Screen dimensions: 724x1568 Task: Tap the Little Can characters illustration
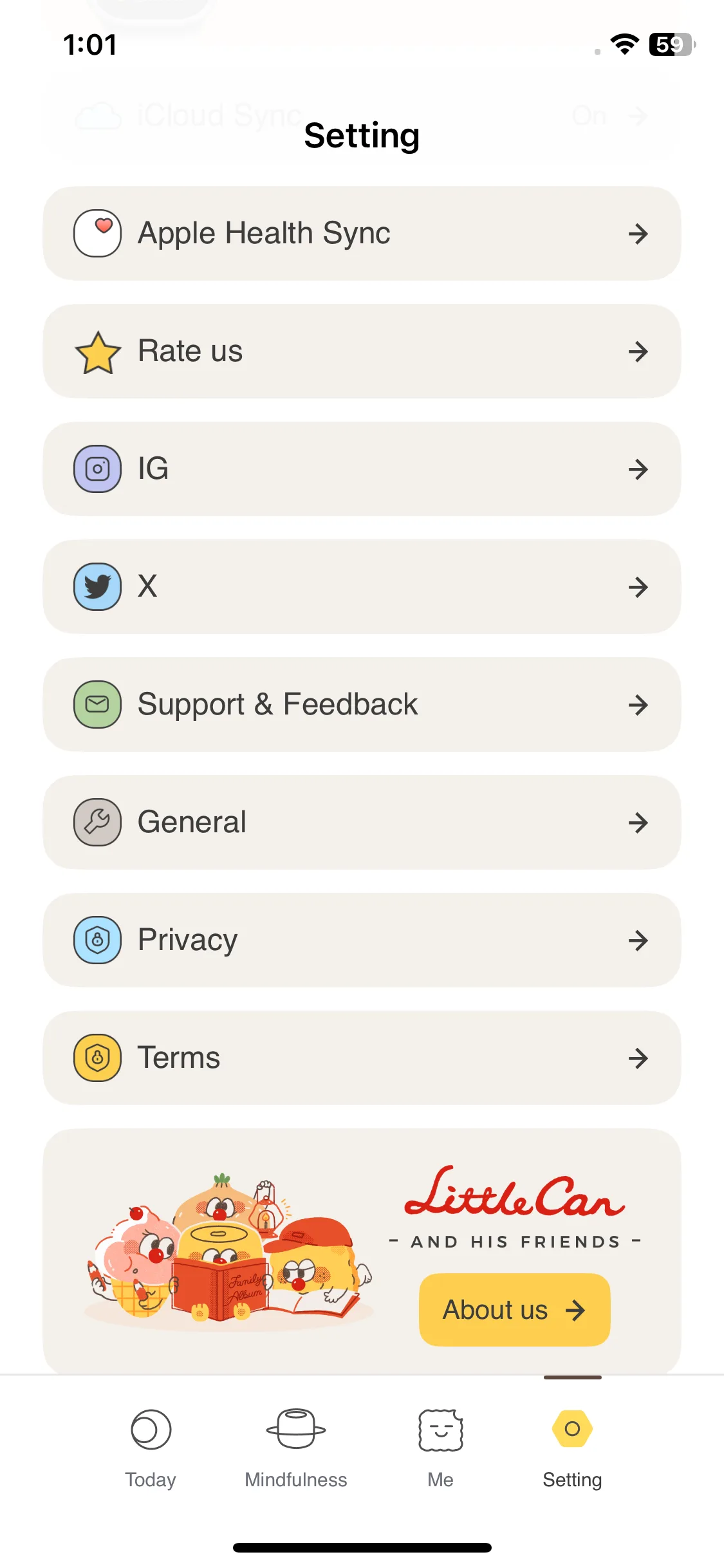(x=228, y=1249)
